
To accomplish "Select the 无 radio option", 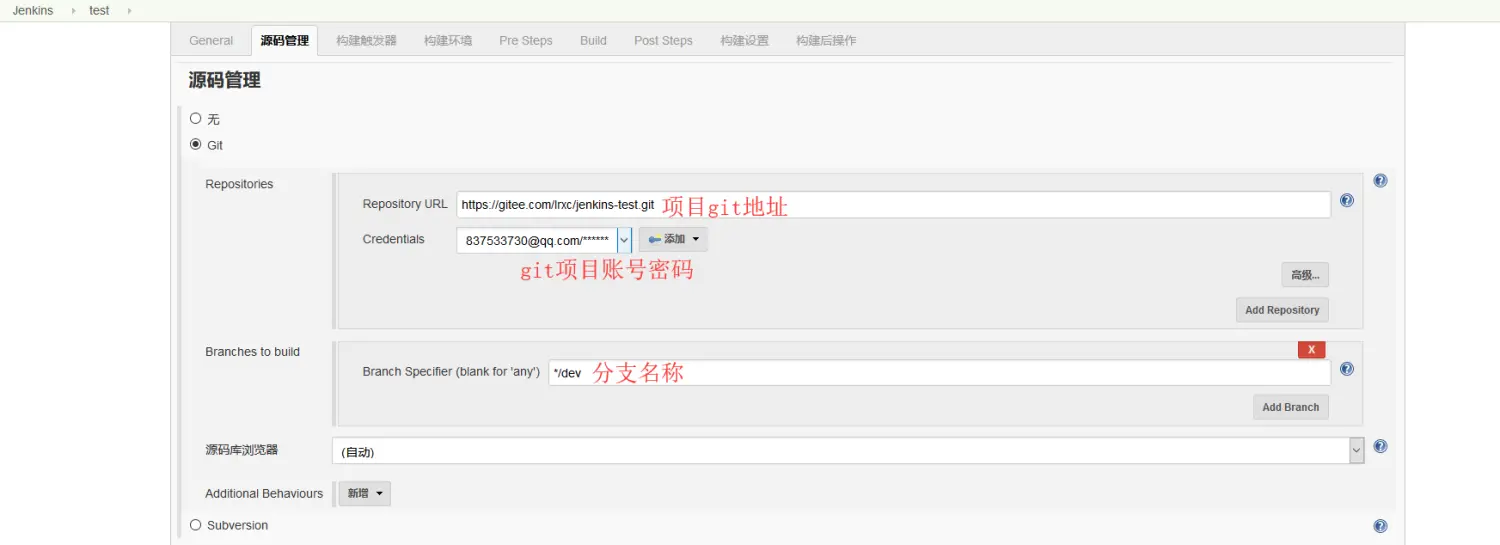I will click(196, 118).
